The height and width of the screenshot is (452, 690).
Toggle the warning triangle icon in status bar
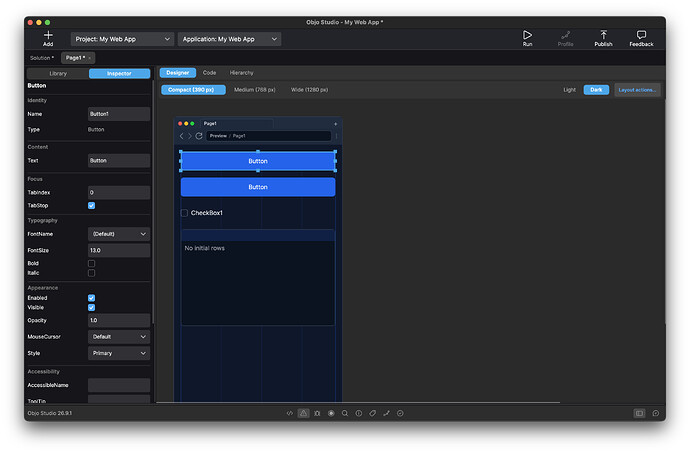[303, 413]
